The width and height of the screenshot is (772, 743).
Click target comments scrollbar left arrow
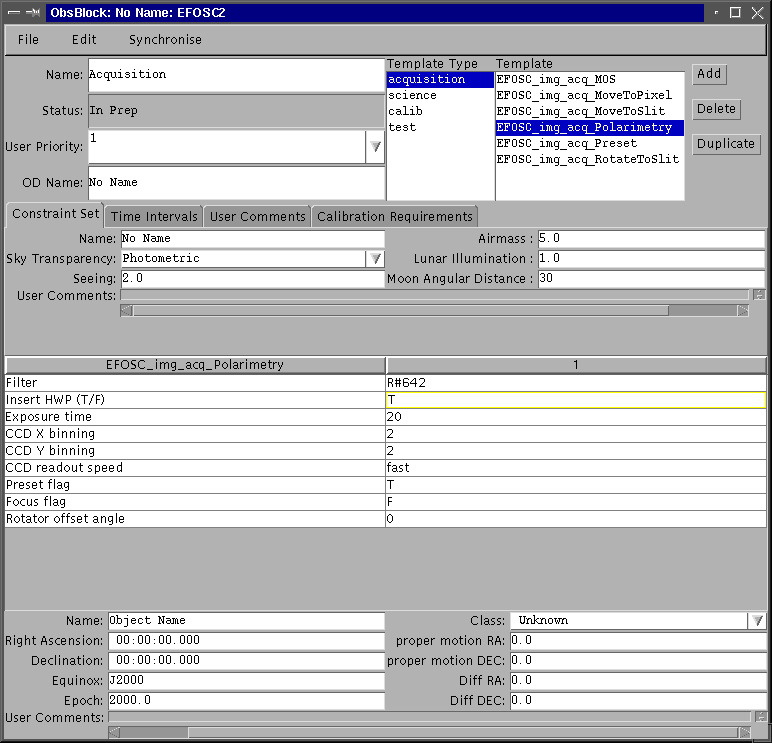(114, 733)
